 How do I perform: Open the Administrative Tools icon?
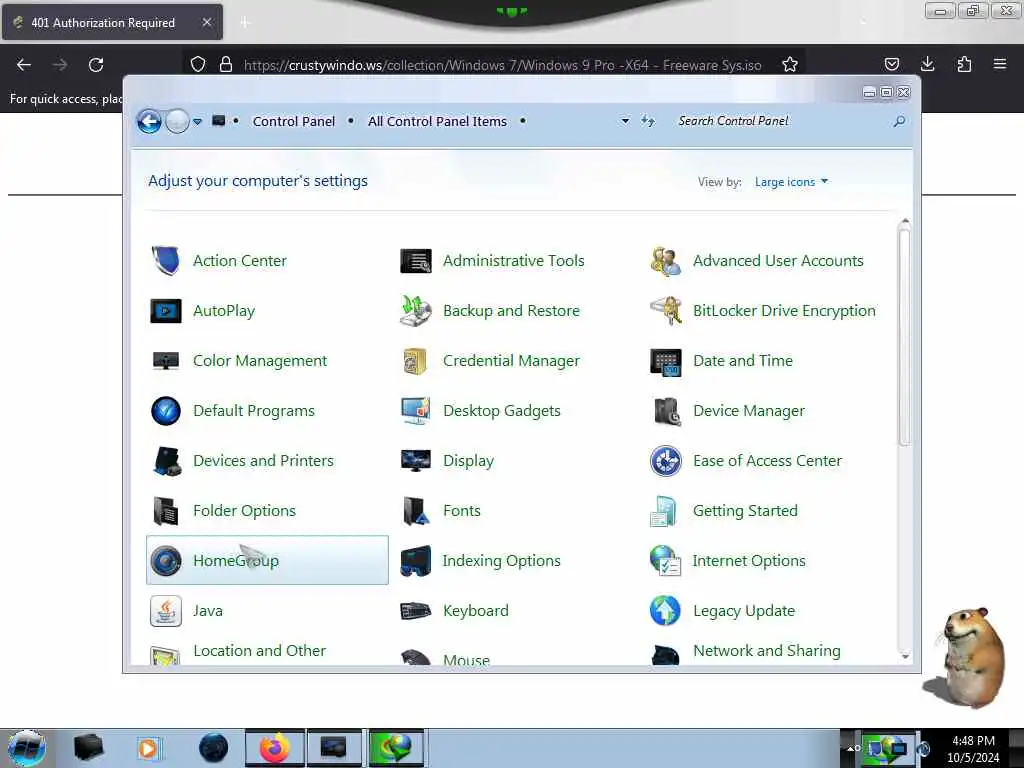coord(415,261)
